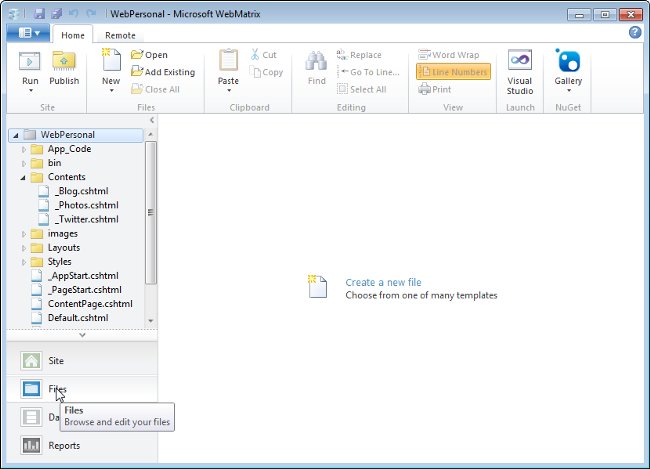
Task: Click the new file icon in the editor pane
Action: pyautogui.click(x=318, y=286)
